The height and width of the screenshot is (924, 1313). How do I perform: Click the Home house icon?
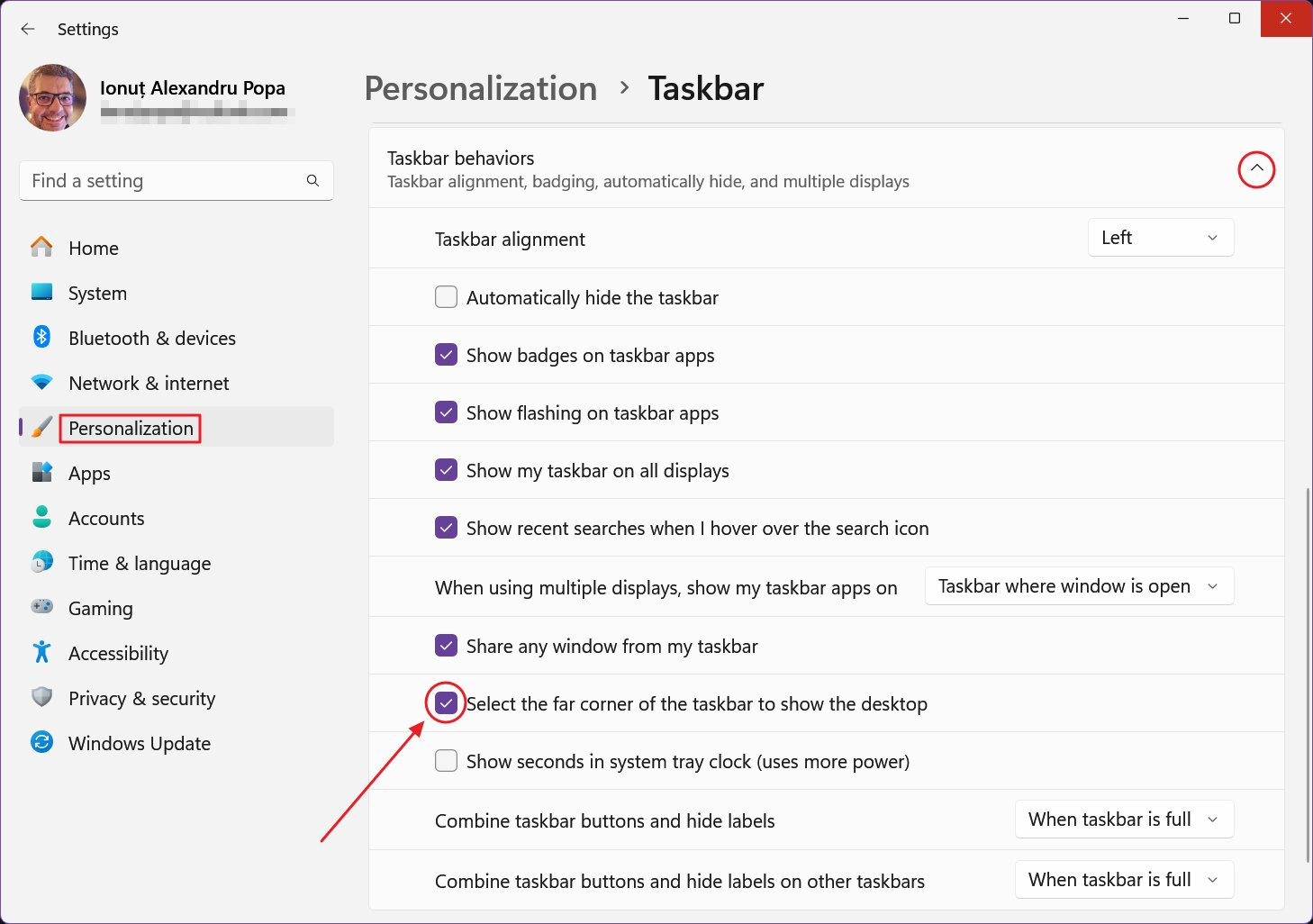coord(41,248)
